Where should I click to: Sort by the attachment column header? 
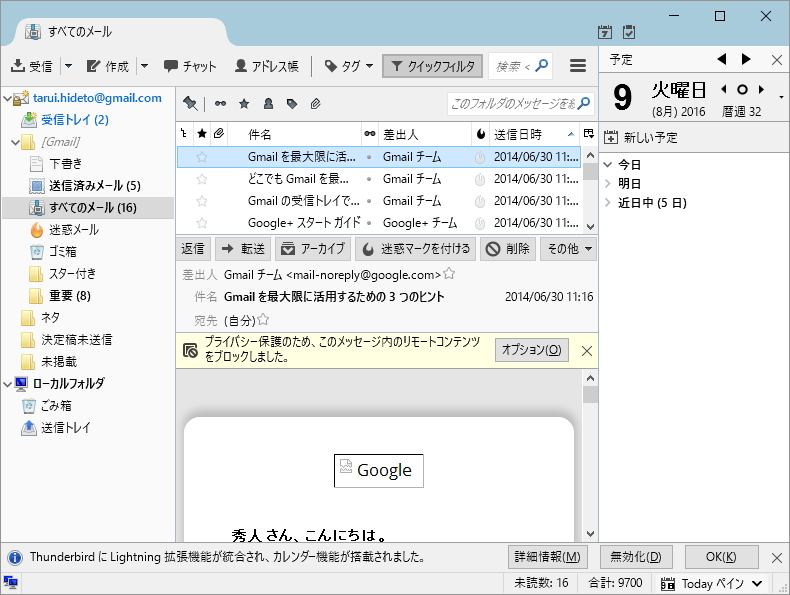coord(219,134)
